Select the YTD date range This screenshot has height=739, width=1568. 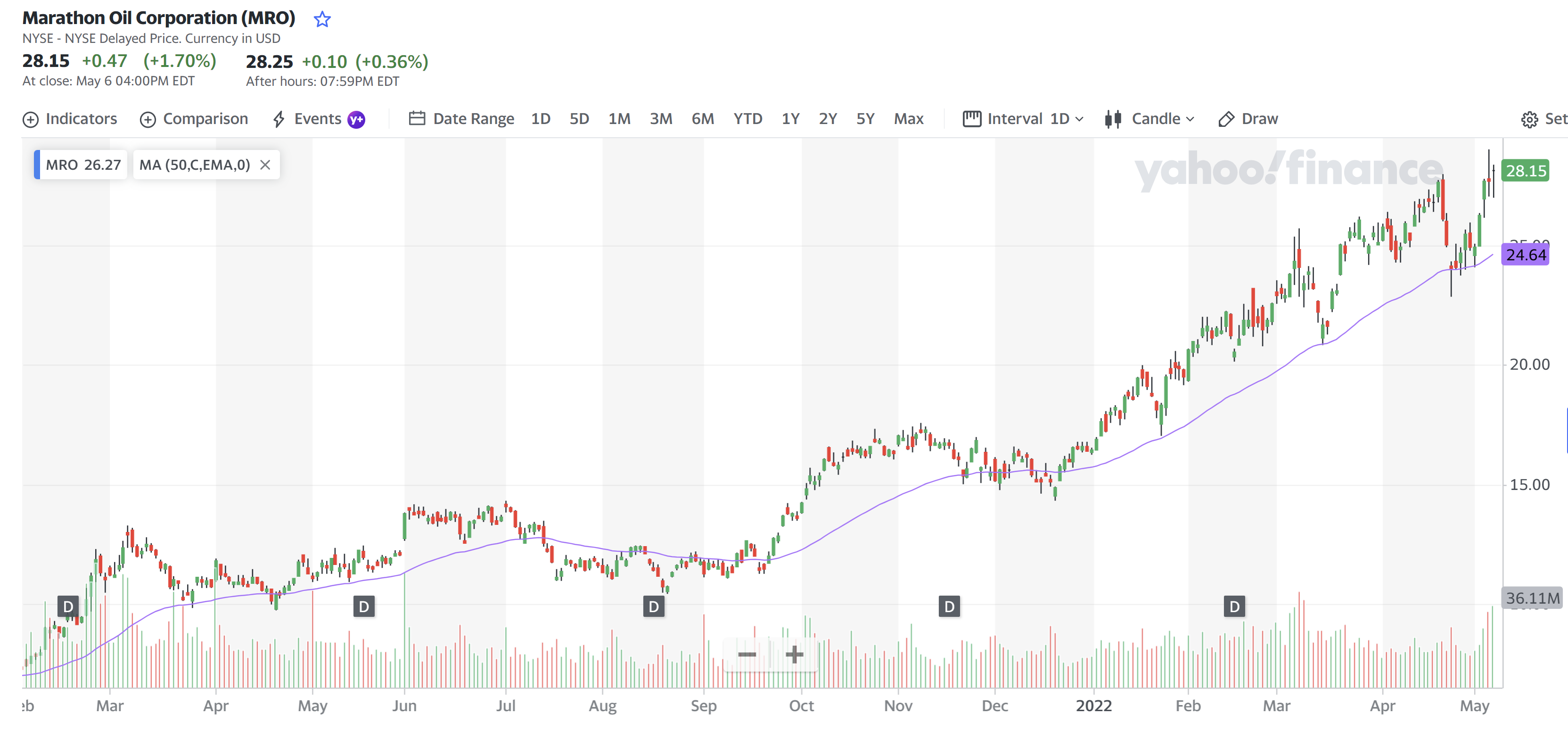747,119
